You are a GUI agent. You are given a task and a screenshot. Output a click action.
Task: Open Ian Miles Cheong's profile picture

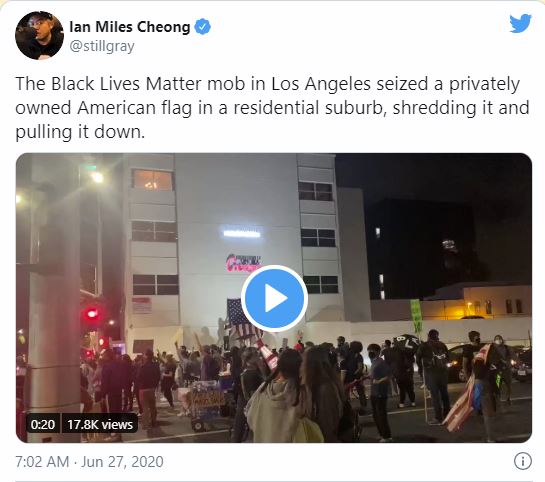(x=39, y=35)
